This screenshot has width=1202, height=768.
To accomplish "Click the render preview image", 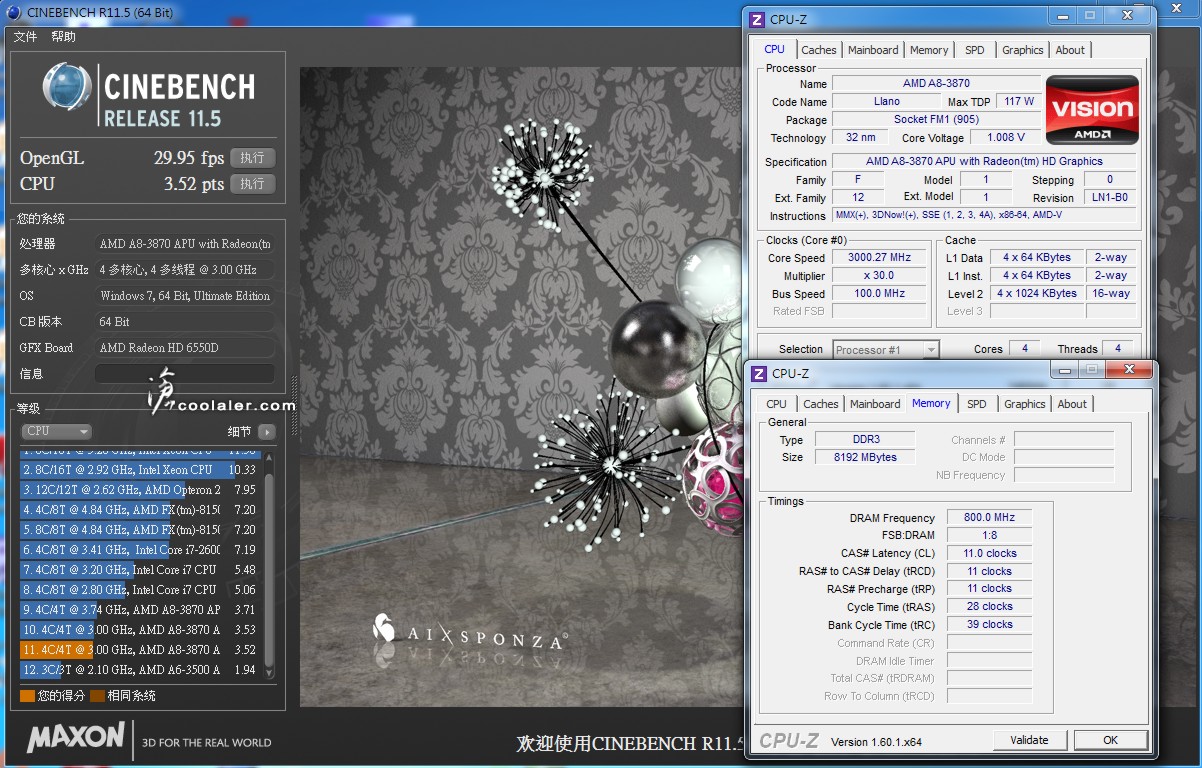I will pos(522,387).
